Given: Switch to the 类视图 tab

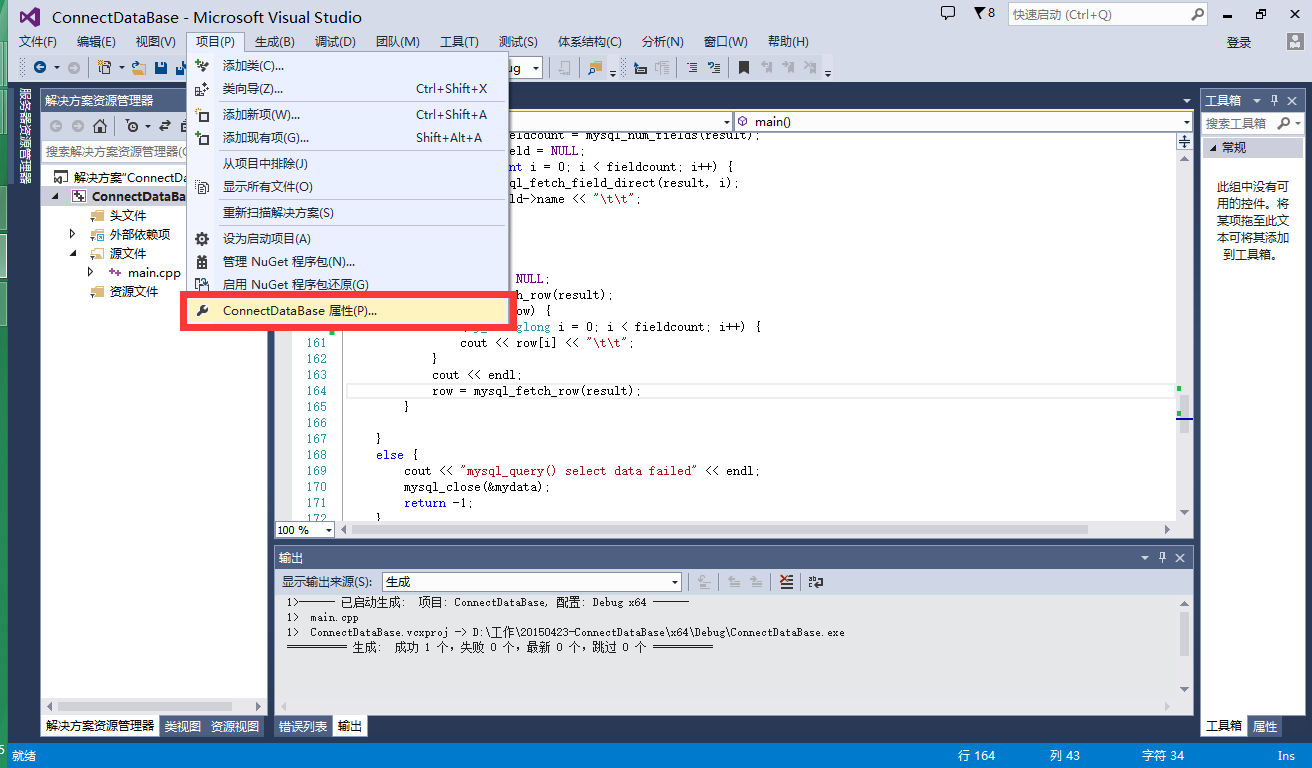Looking at the screenshot, I should click(183, 726).
